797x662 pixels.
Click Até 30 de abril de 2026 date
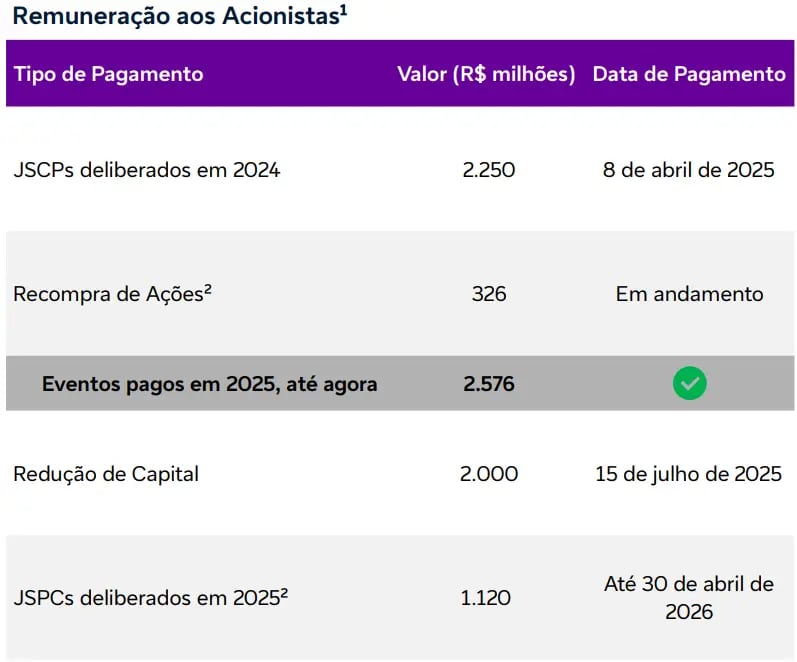(x=689, y=598)
